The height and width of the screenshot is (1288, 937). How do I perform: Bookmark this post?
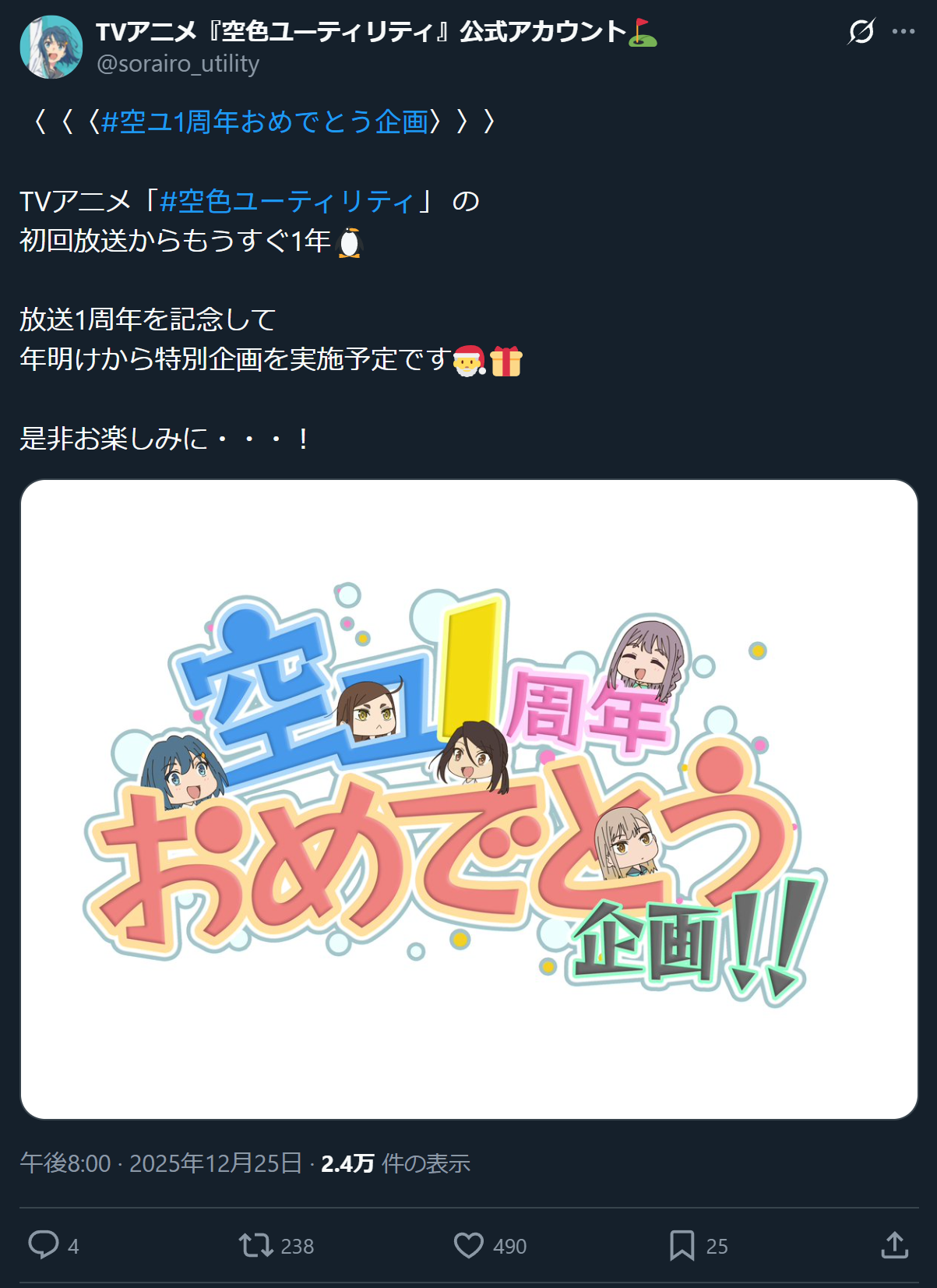pyautogui.click(x=682, y=1245)
